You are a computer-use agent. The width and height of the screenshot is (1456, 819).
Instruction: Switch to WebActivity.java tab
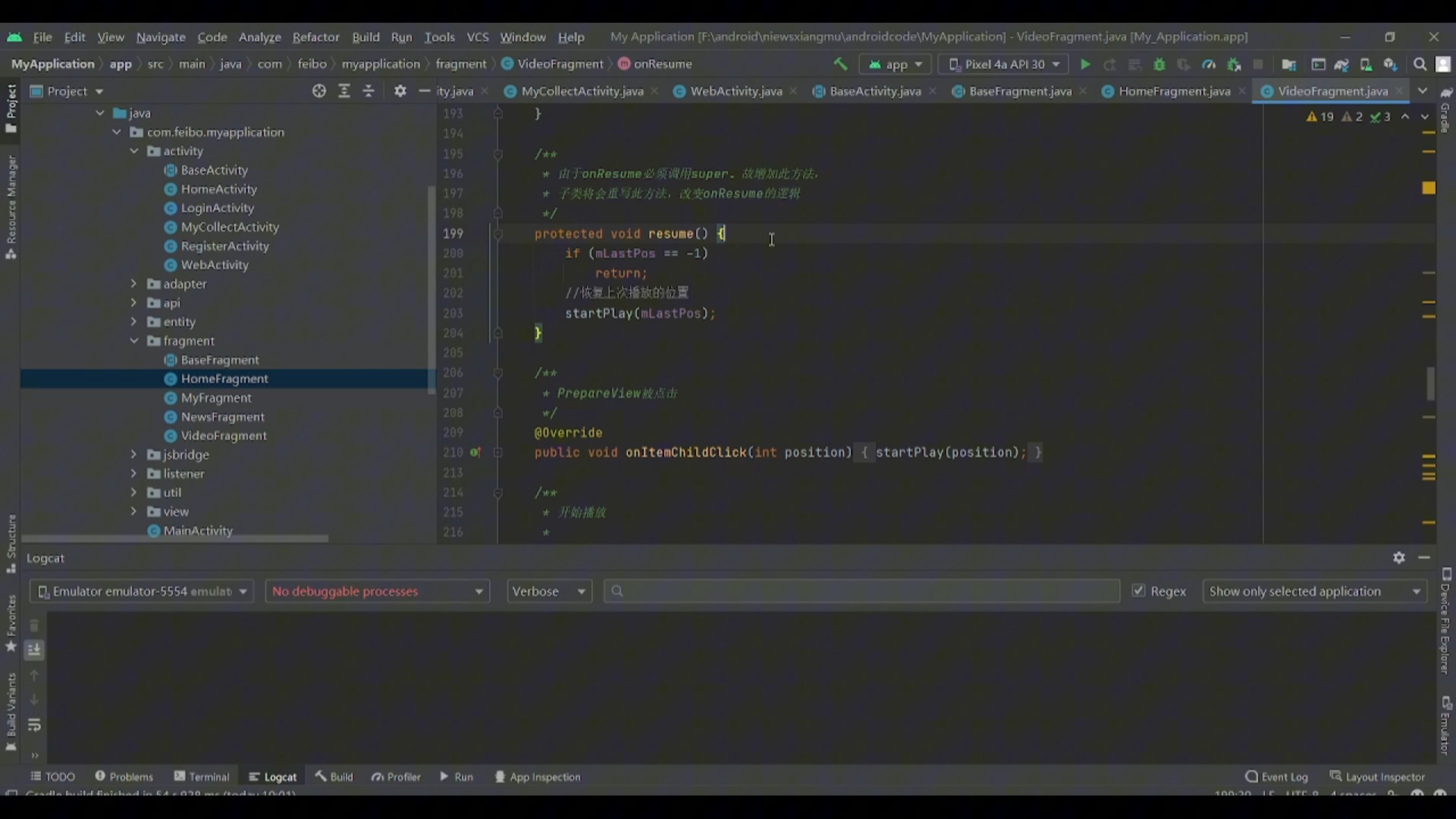coord(735,91)
